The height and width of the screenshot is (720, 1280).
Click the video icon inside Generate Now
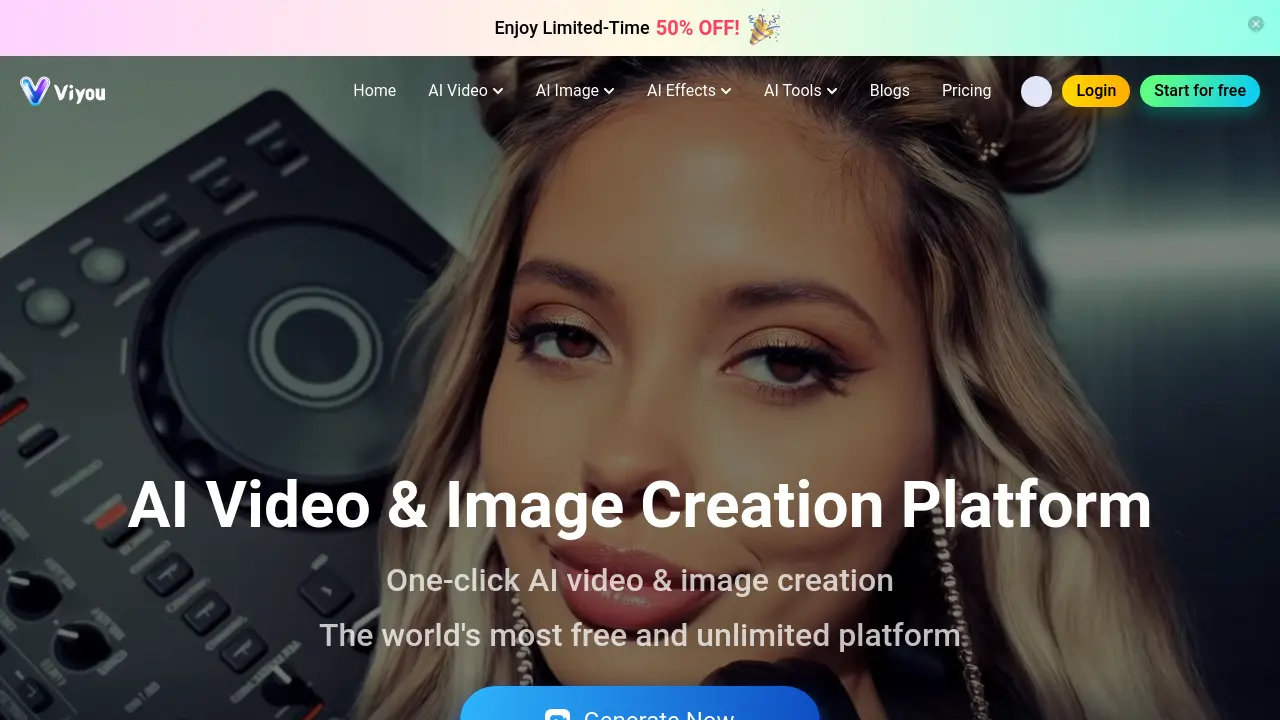(557, 714)
